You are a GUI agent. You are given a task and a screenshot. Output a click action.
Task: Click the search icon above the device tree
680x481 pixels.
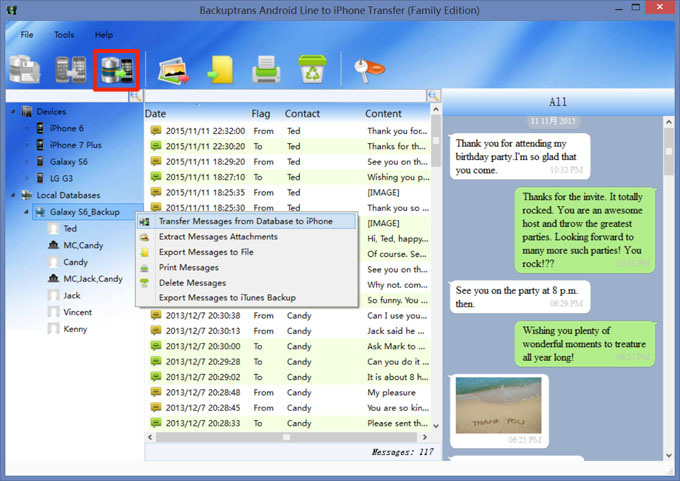tap(136, 96)
